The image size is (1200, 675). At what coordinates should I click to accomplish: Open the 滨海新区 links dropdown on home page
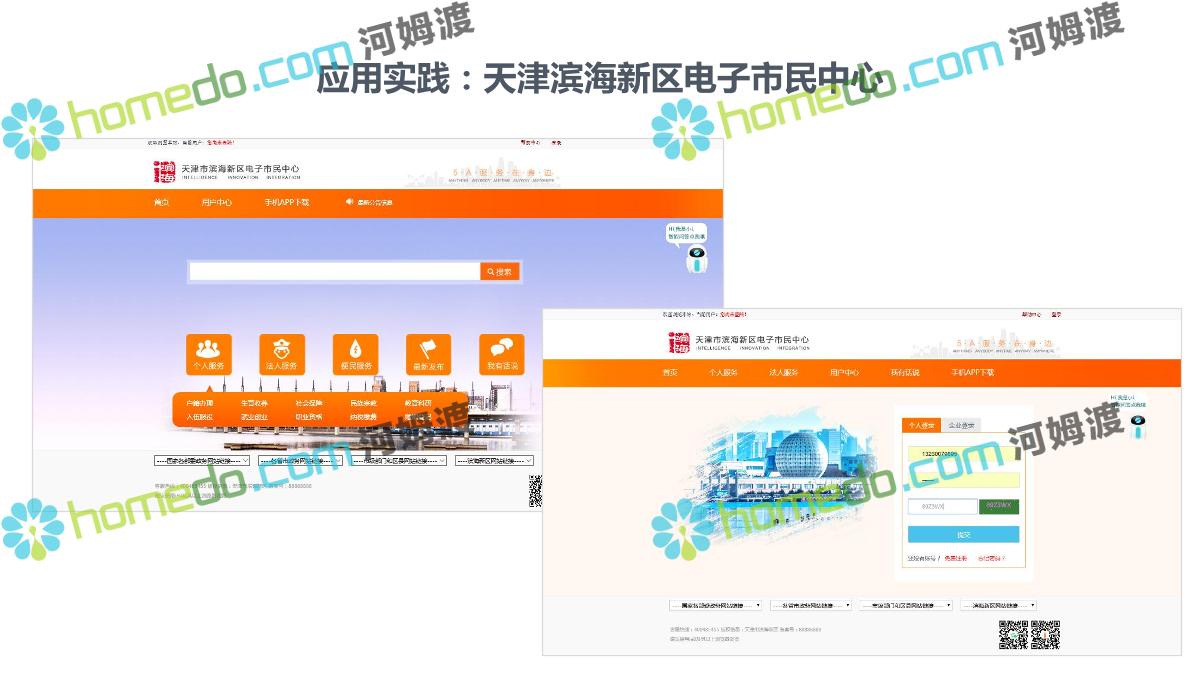click(494, 461)
